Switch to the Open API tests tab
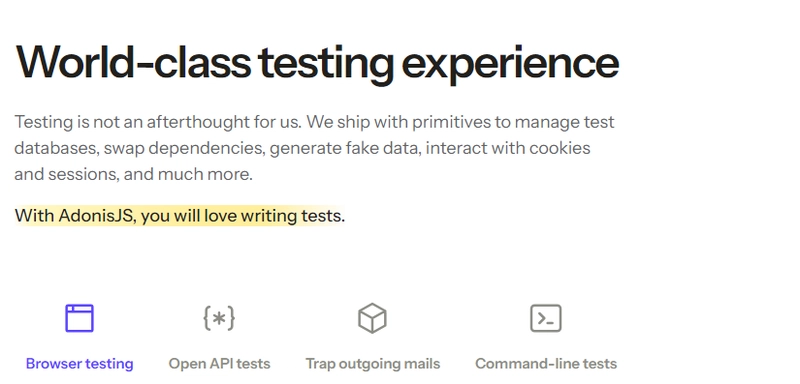Image resolution: width=800 pixels, height=384 pixels. [x=219, y=364]
